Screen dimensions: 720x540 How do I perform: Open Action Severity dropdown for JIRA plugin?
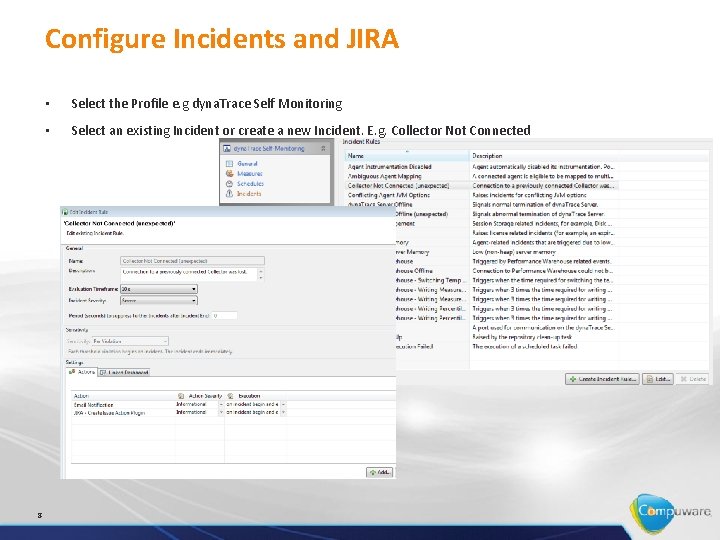pyautogui.click(x=221, y=412)
